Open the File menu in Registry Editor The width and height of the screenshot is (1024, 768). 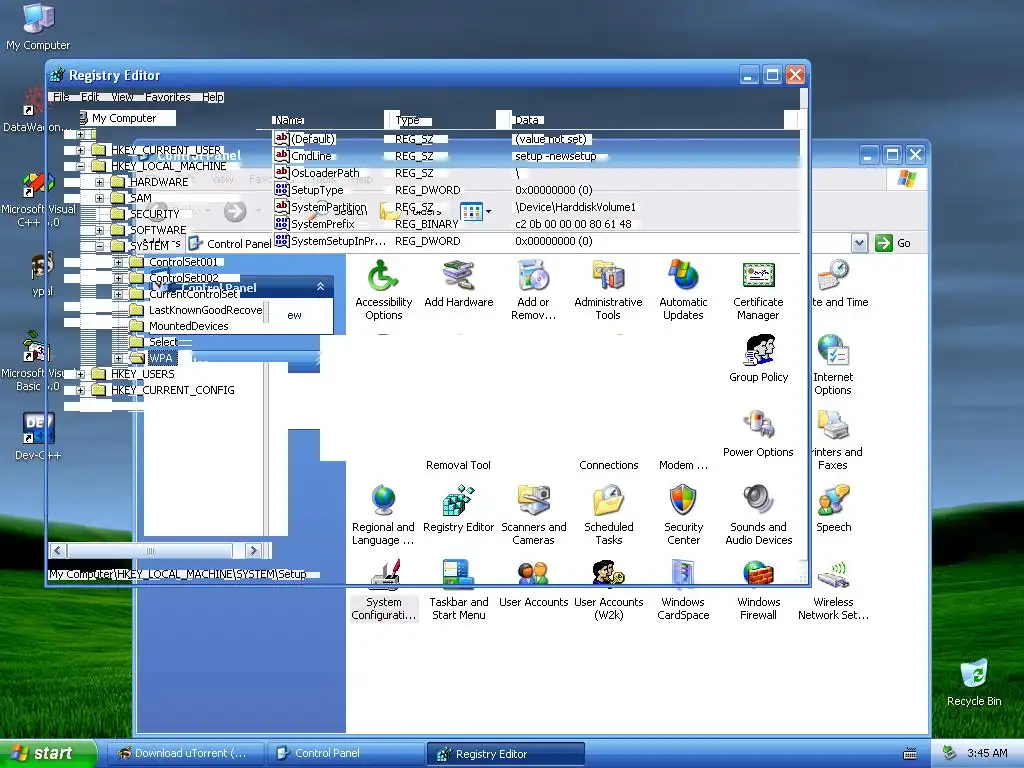click(61, 97)
